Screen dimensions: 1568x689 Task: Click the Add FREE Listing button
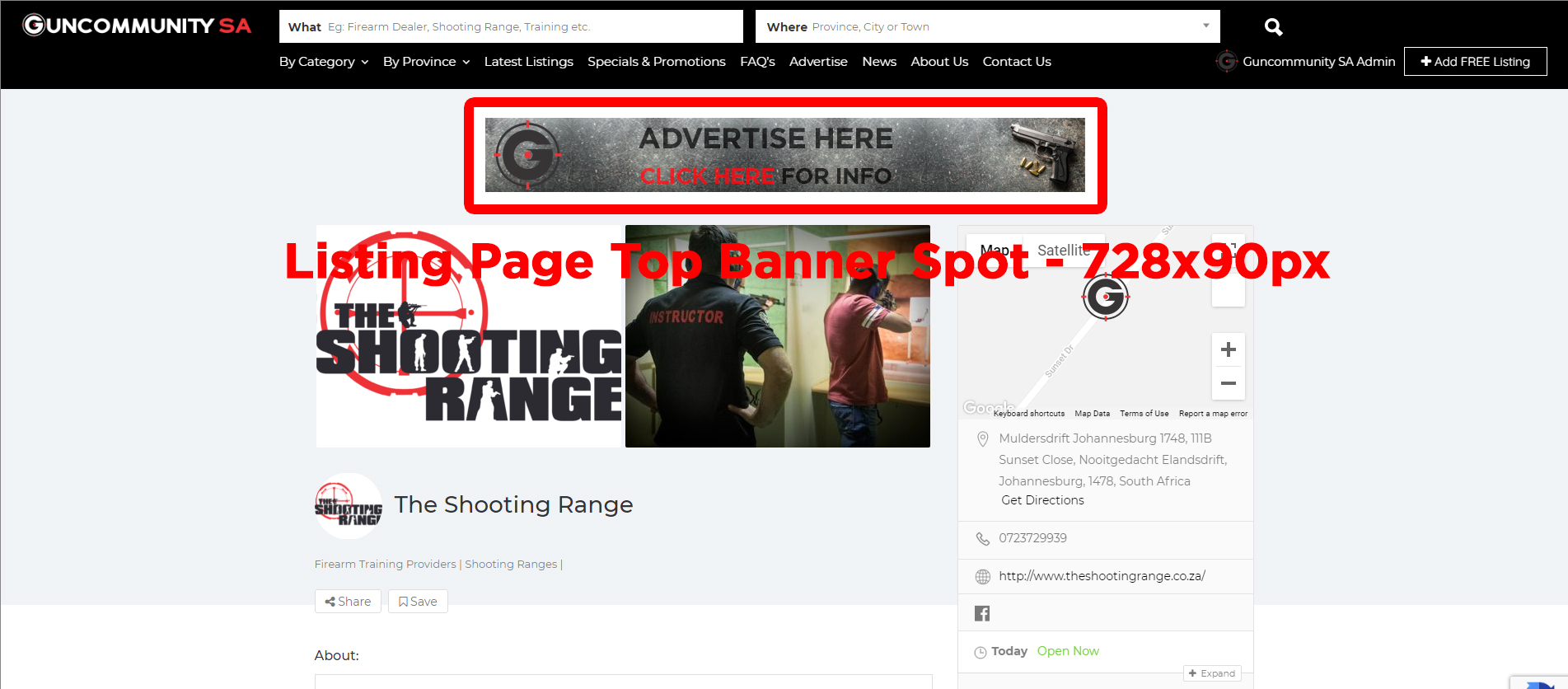click(1475, 62)
